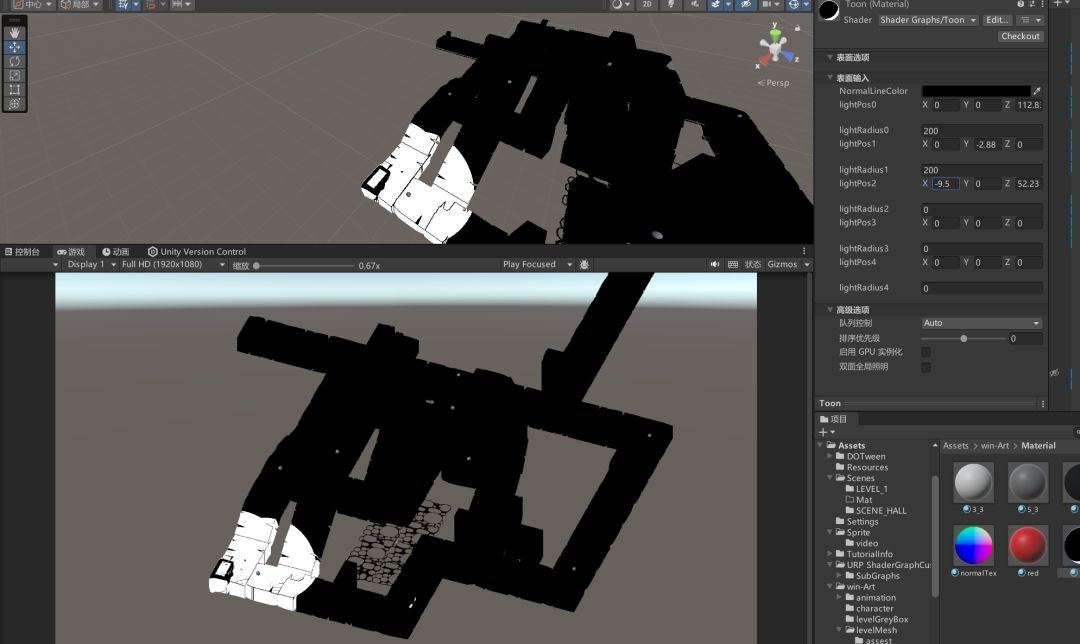Click the Edit... shader button
The height and width of the screenshot is (644, 1080).
[x=997, y=20]
